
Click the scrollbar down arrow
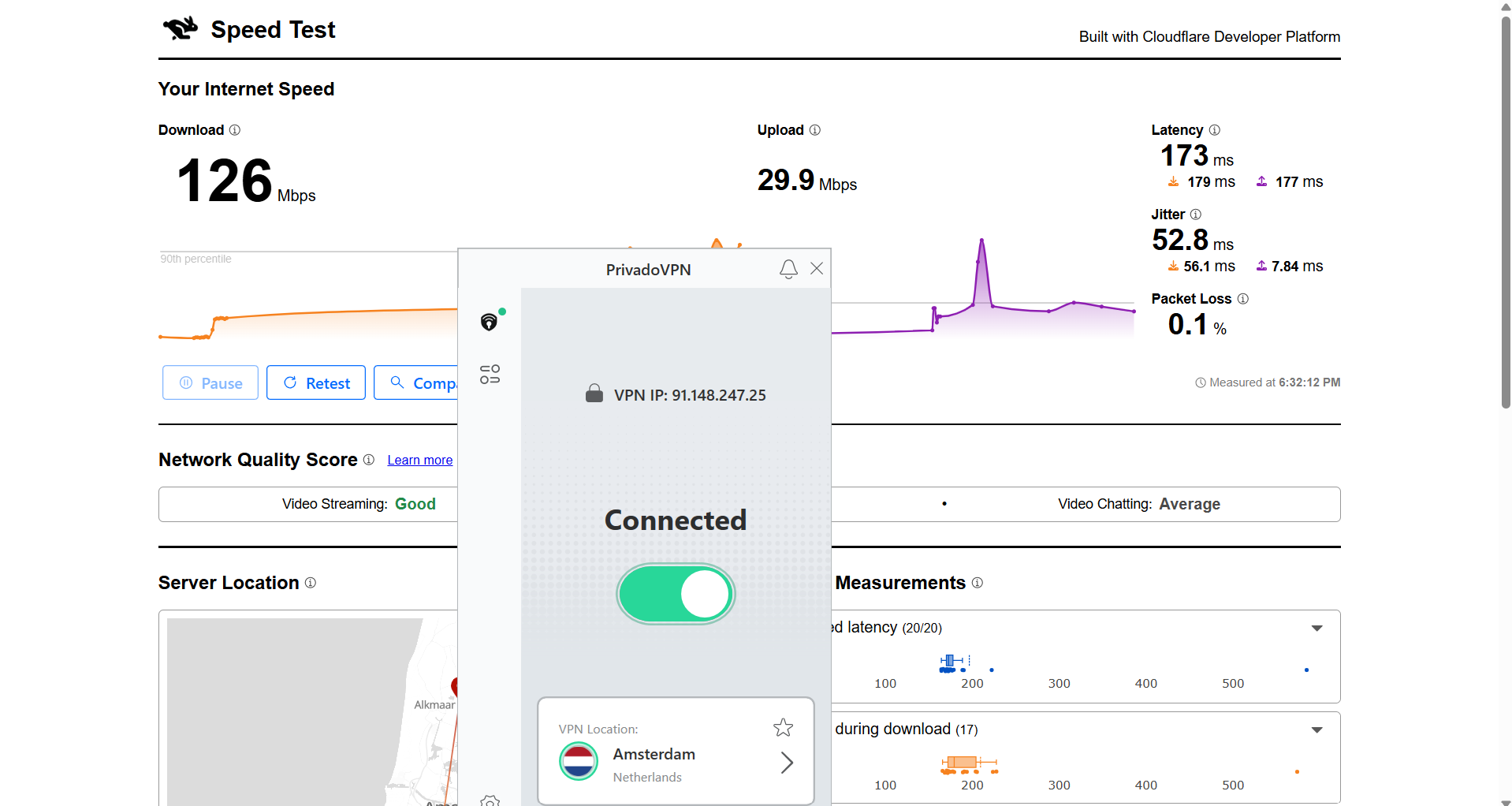[x=1506, y=801]
